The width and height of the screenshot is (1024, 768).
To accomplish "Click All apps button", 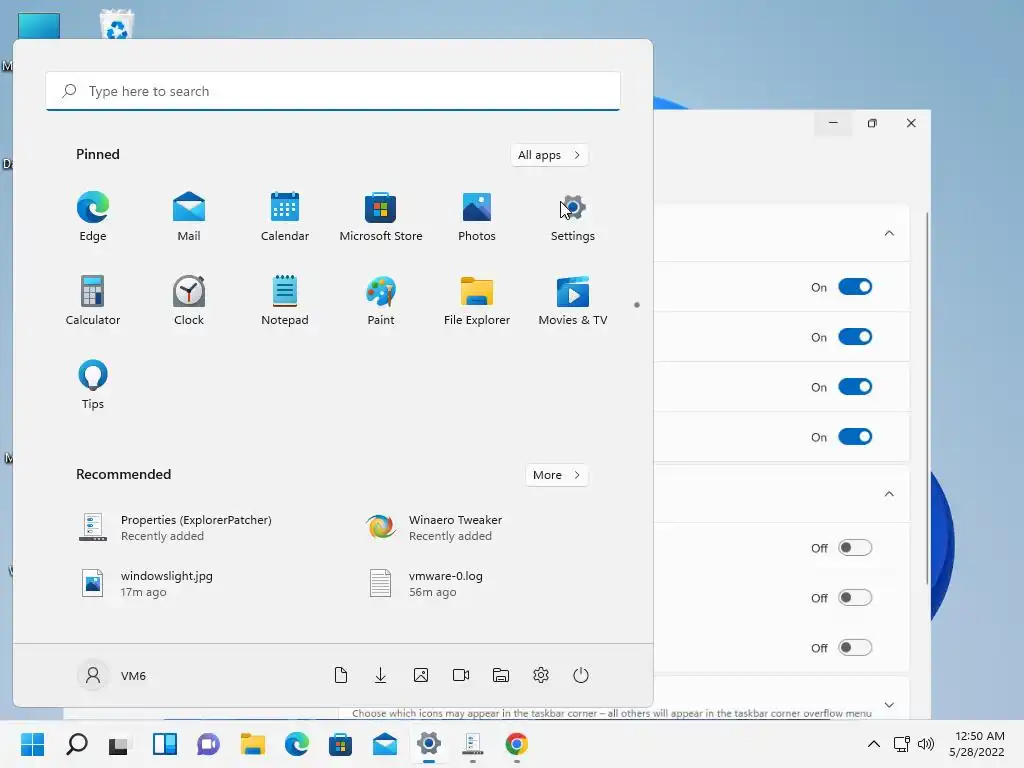I will (x=549, y=155).
